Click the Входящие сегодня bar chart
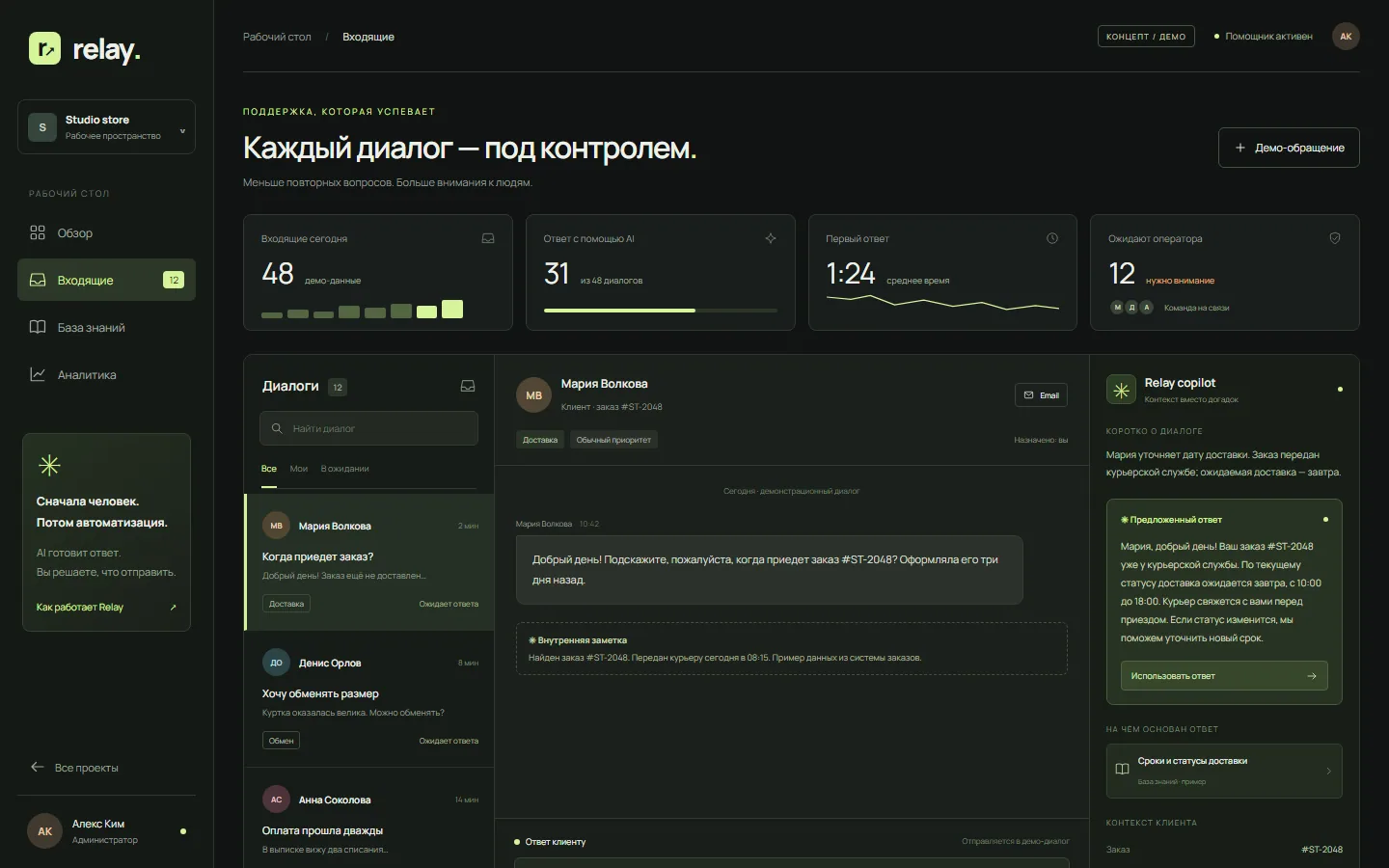 pyautogui.click(x=363, y=310)
